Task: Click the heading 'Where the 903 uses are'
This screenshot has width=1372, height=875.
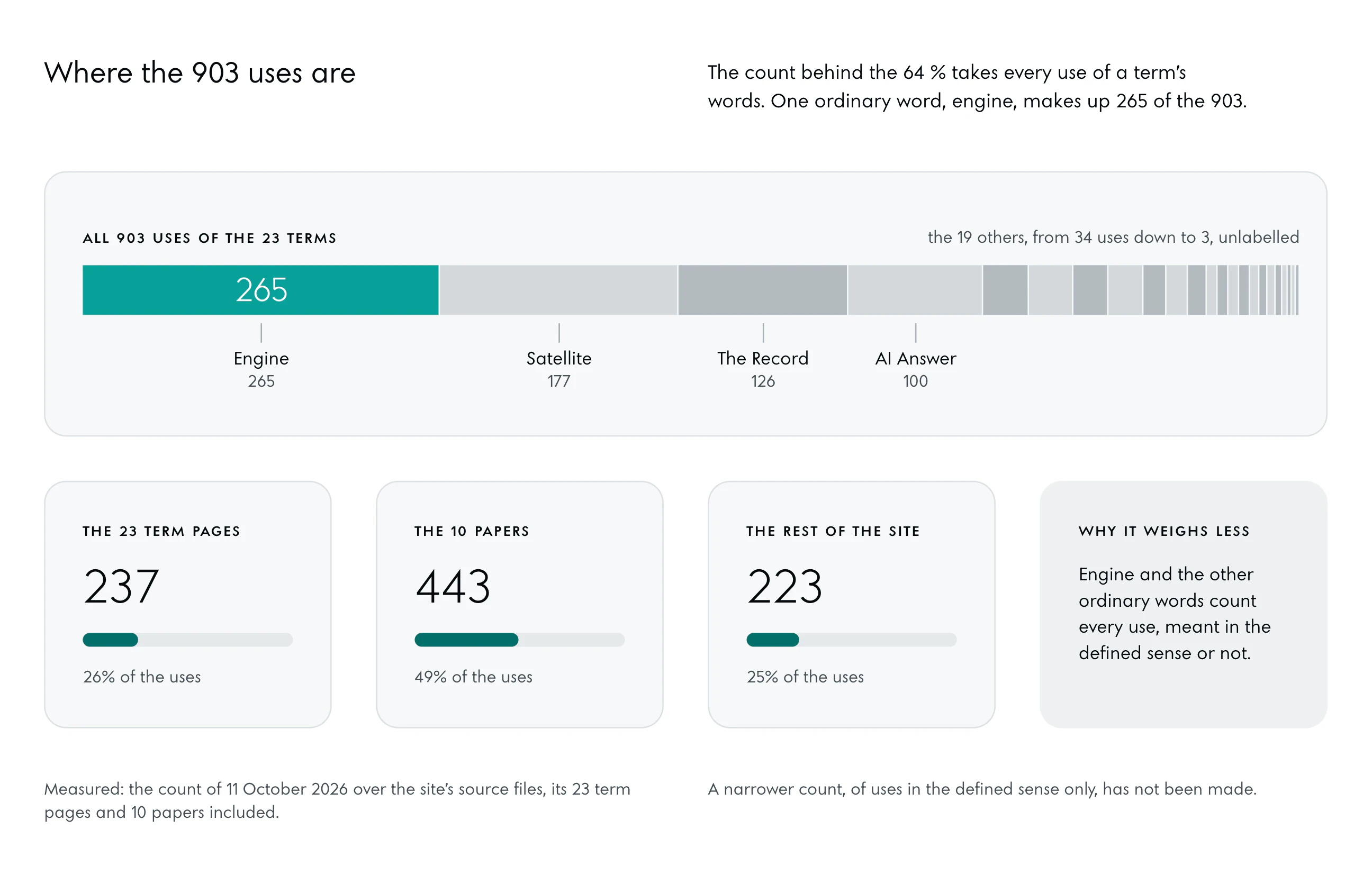Action: (200, 73)
